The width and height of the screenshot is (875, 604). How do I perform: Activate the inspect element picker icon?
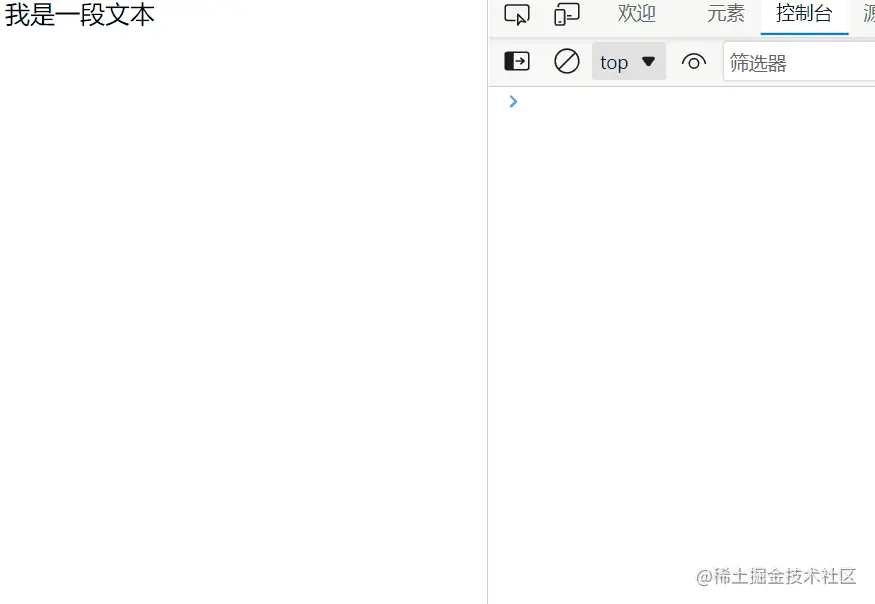(x=517, y=14)
